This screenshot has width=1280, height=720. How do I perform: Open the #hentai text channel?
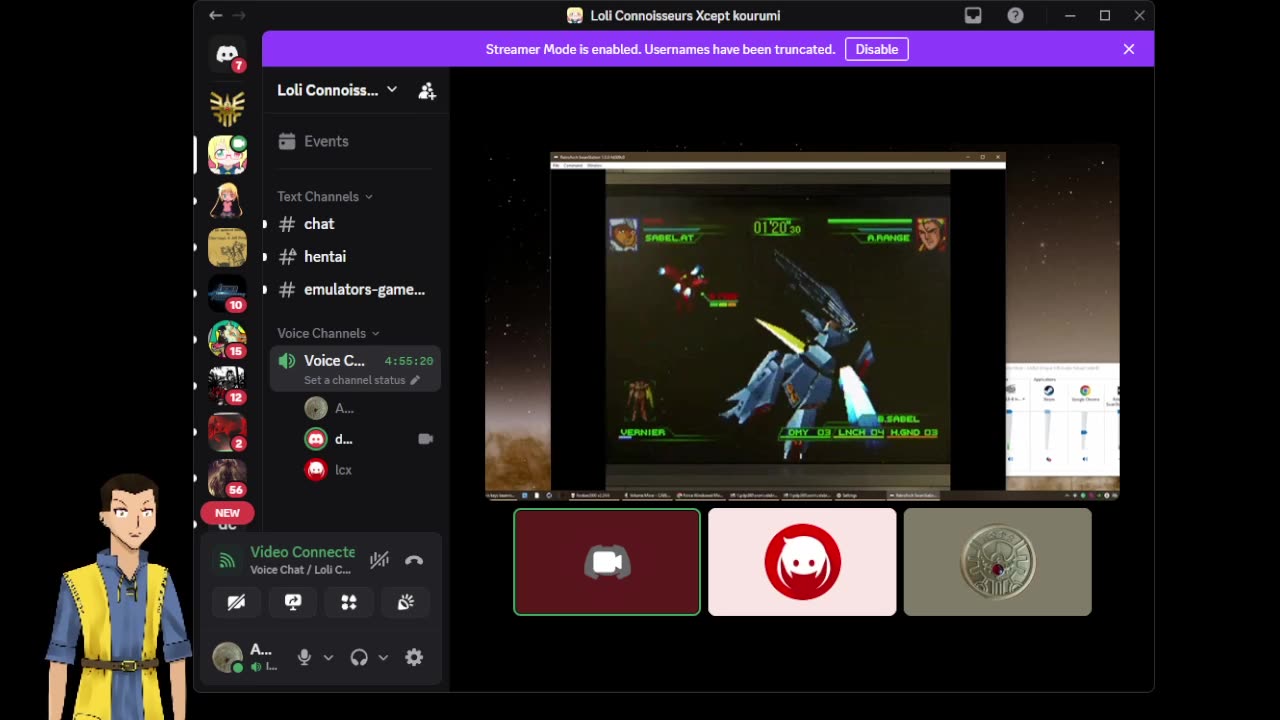coord(354,257)
